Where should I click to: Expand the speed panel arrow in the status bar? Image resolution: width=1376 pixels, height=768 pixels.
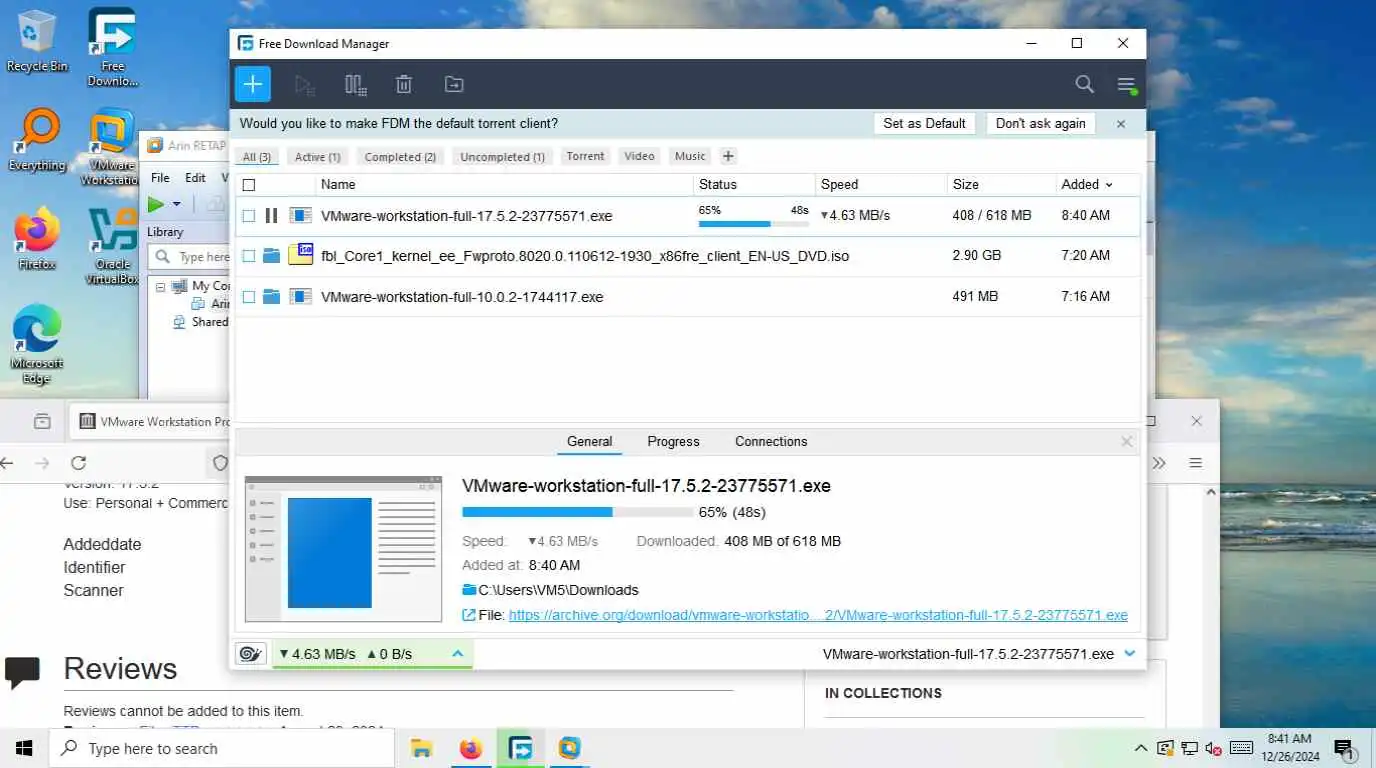(457, 654)
